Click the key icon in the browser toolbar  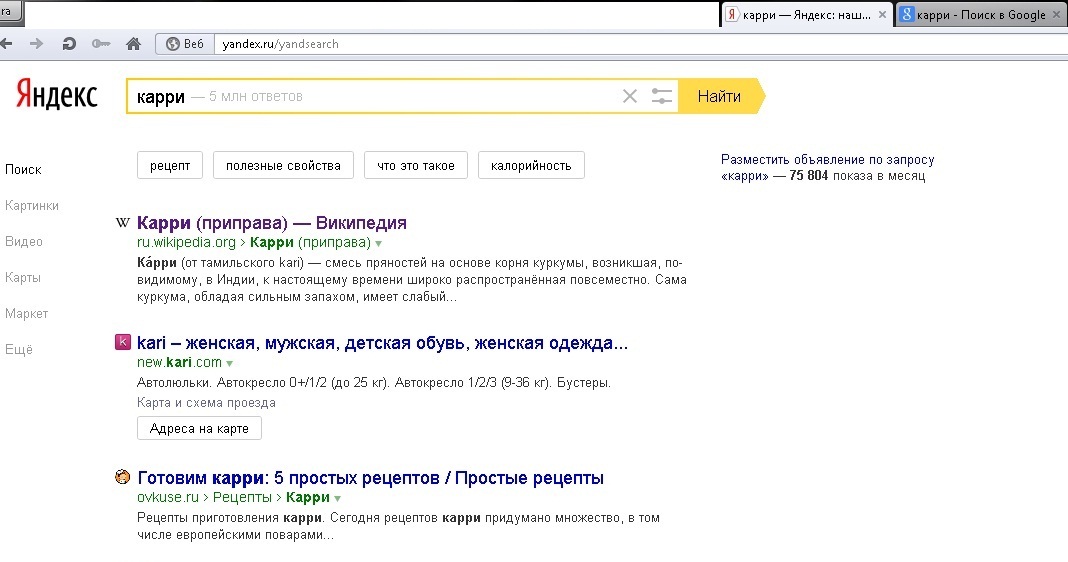100,44
